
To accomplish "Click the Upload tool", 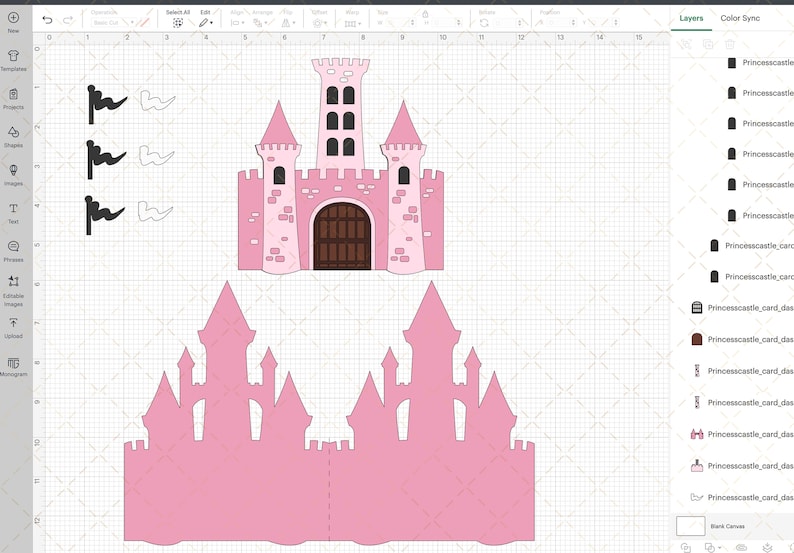I will pos(14,328).
